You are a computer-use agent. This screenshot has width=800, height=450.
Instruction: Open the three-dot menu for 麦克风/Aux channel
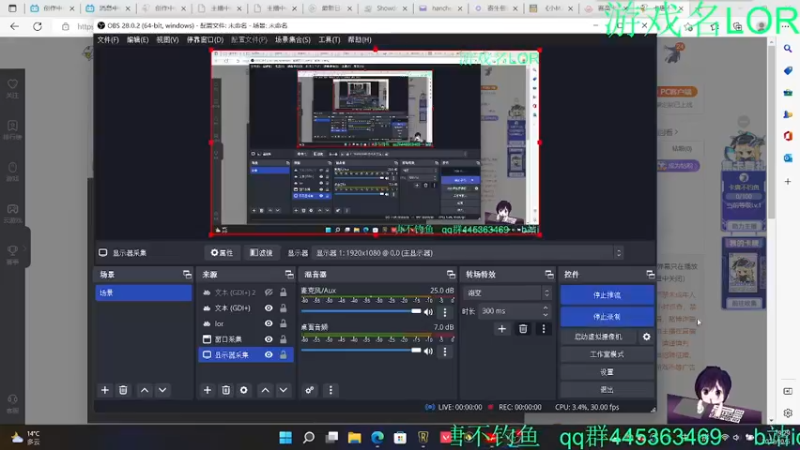tap(445, 312)
